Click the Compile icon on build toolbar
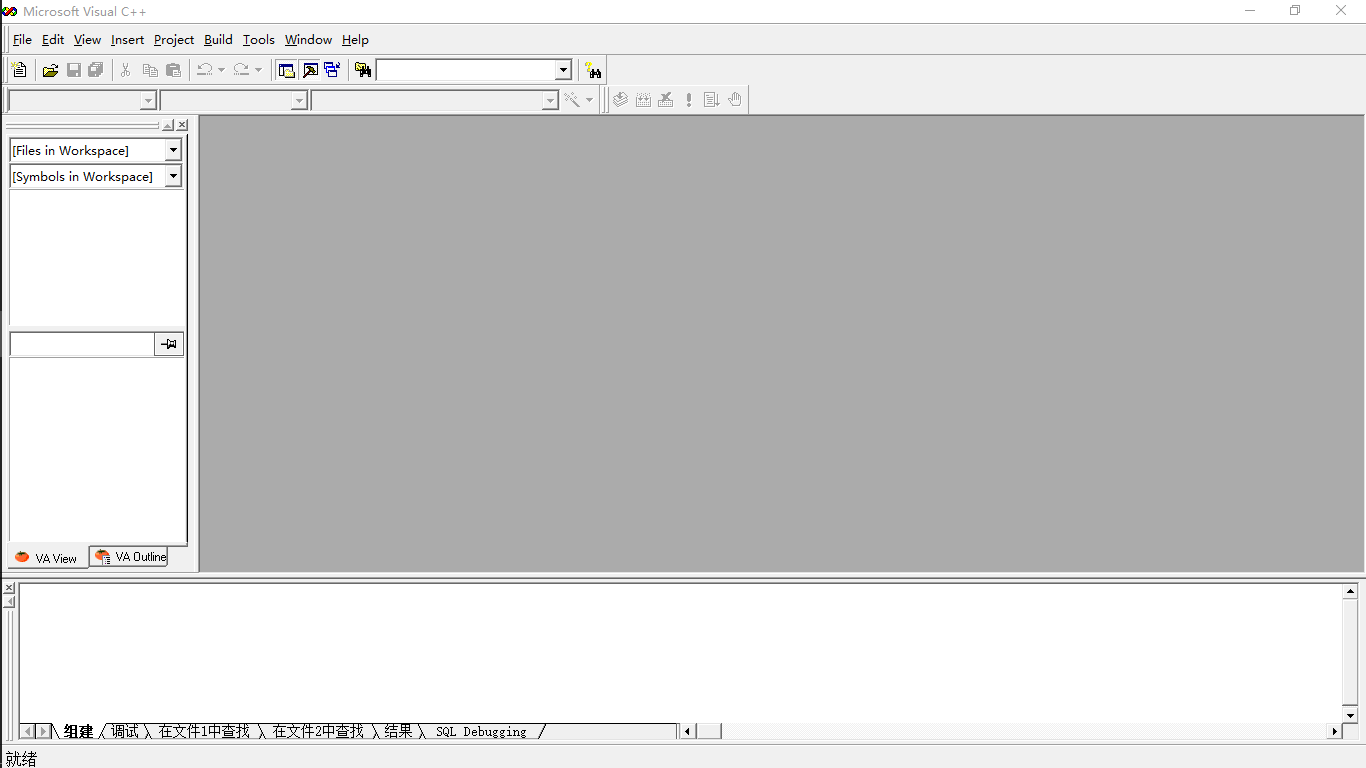Screen dimensions: 1366x768 pyautogui.click(x=620, y=100)
